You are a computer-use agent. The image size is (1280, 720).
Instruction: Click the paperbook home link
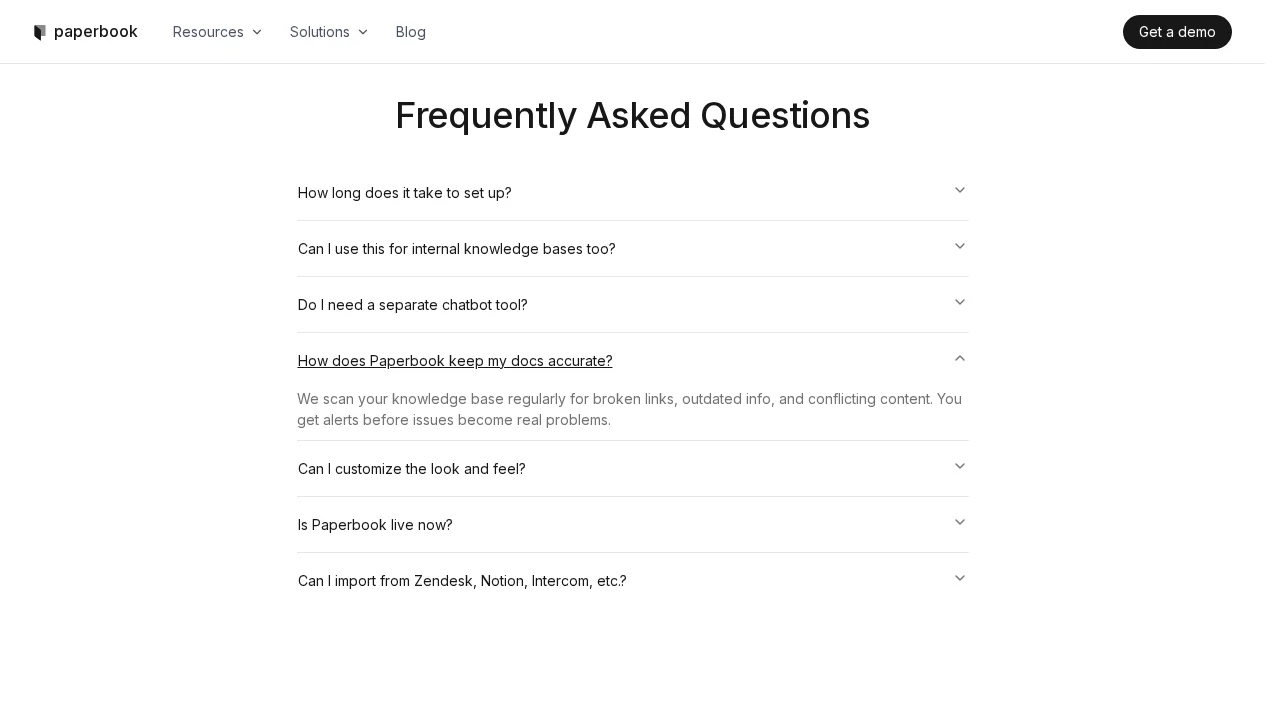click(x=85, y=31)
